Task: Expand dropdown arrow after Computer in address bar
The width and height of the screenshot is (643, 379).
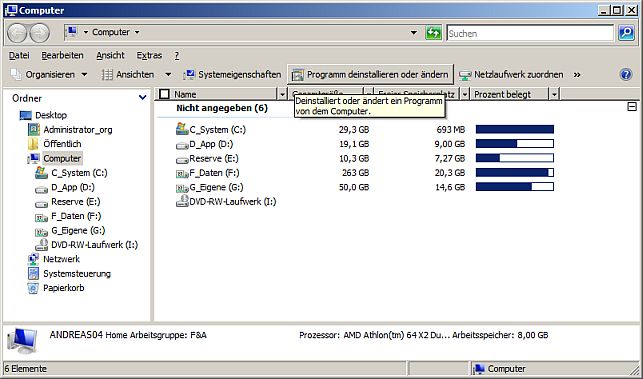Action: point(137,32)
